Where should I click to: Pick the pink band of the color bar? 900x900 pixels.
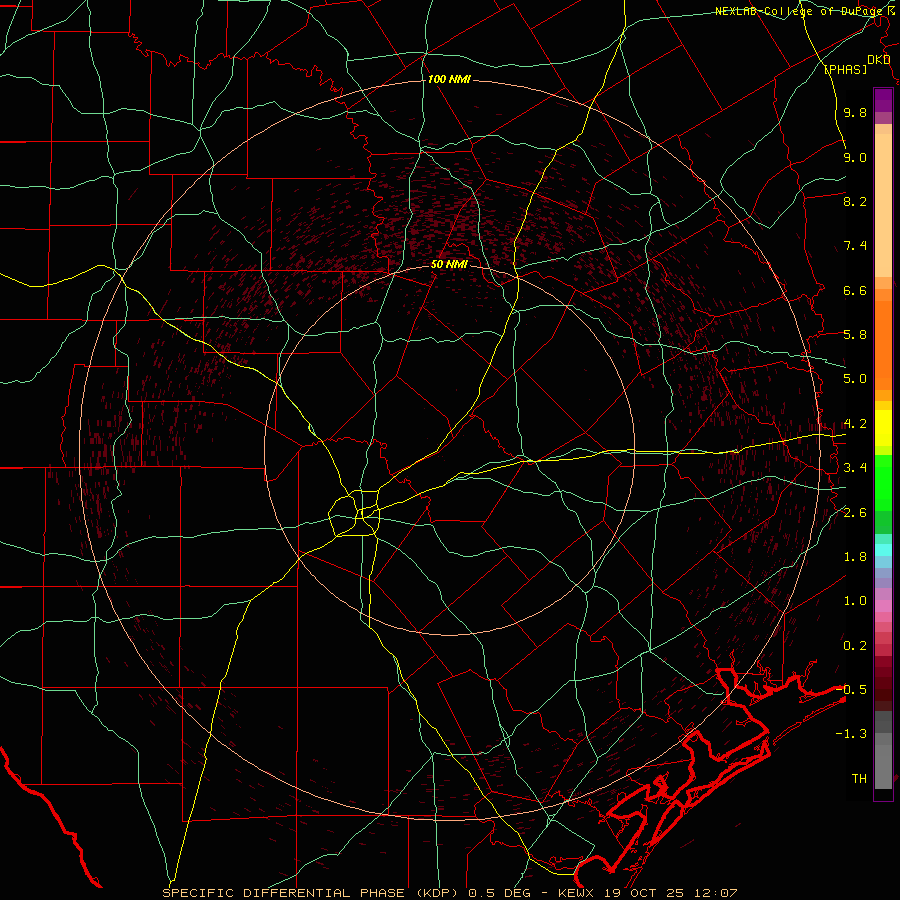coord(883,606)
